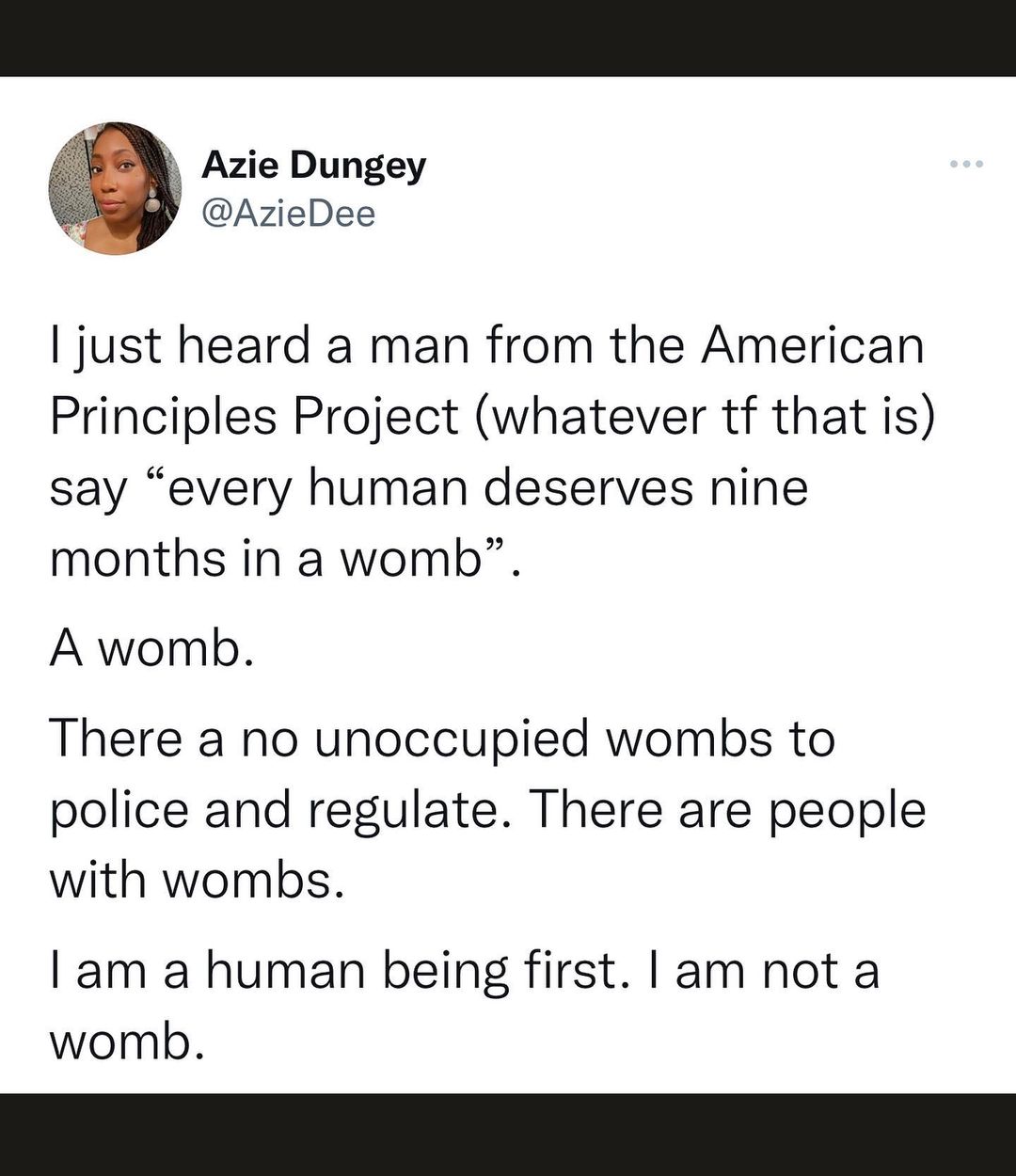Click the phrase "(whatever tf that is)"
Viewport: 1016px width, 1176px height.
pos(706,416)
